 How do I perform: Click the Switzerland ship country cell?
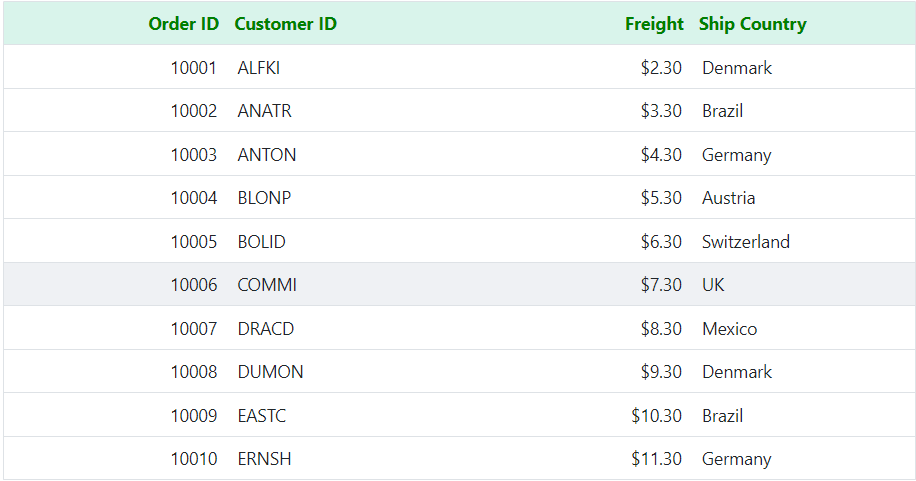point(745,242)
